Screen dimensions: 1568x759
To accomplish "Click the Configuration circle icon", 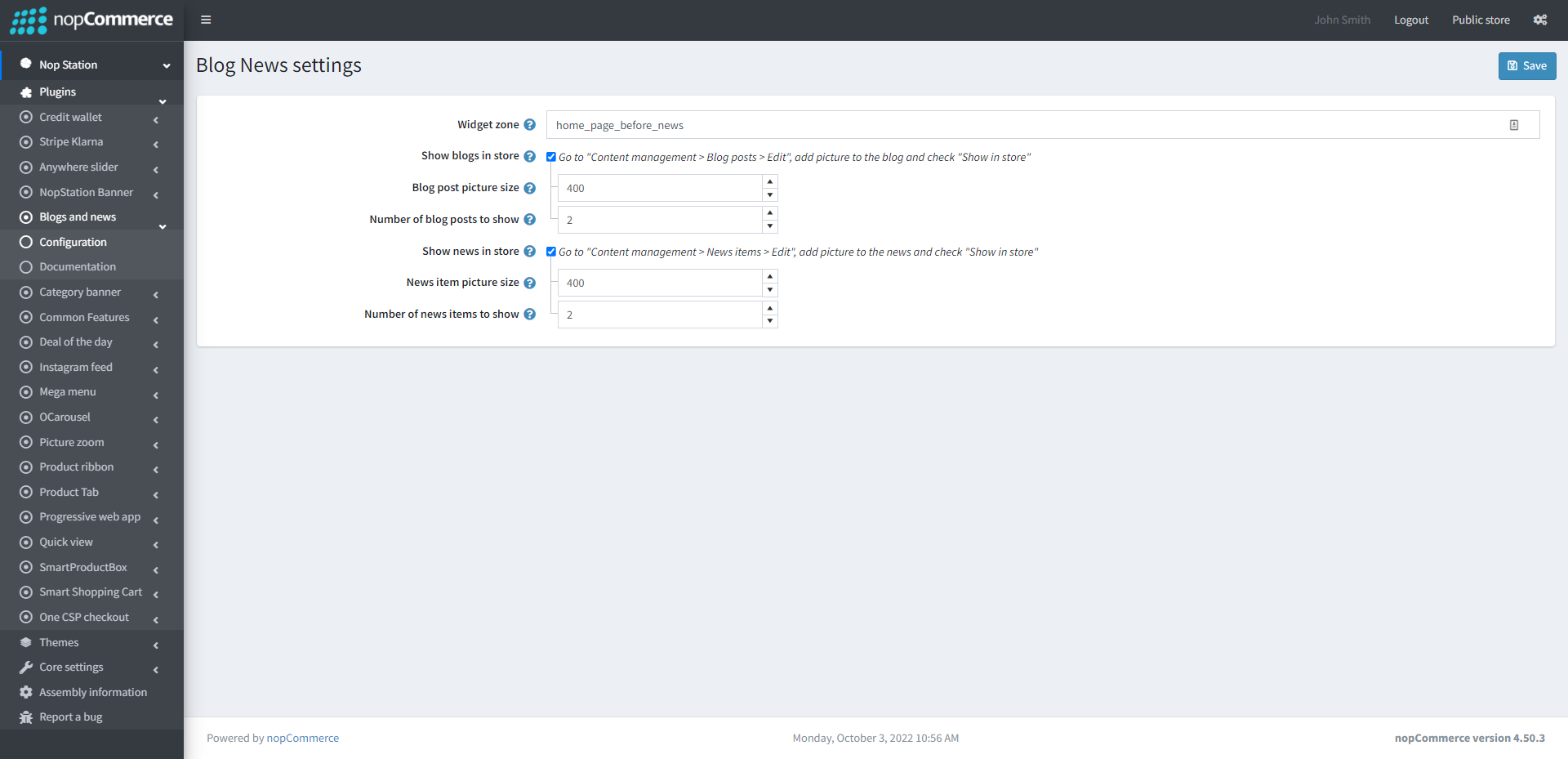I will click(26, 242).
